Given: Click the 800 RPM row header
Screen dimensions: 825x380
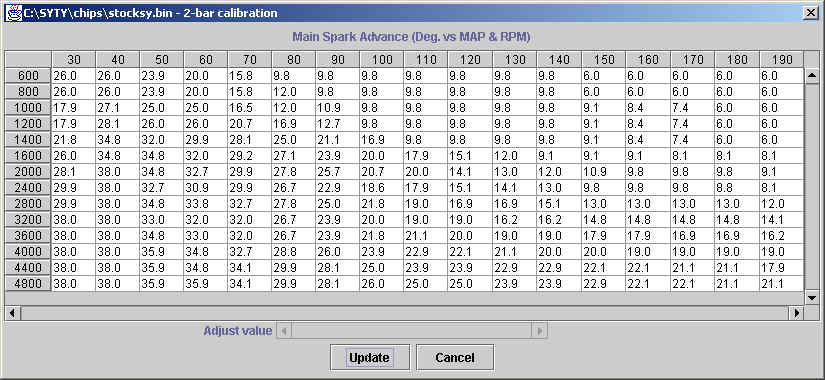Looking at the screenshot, I should point(28,92).
